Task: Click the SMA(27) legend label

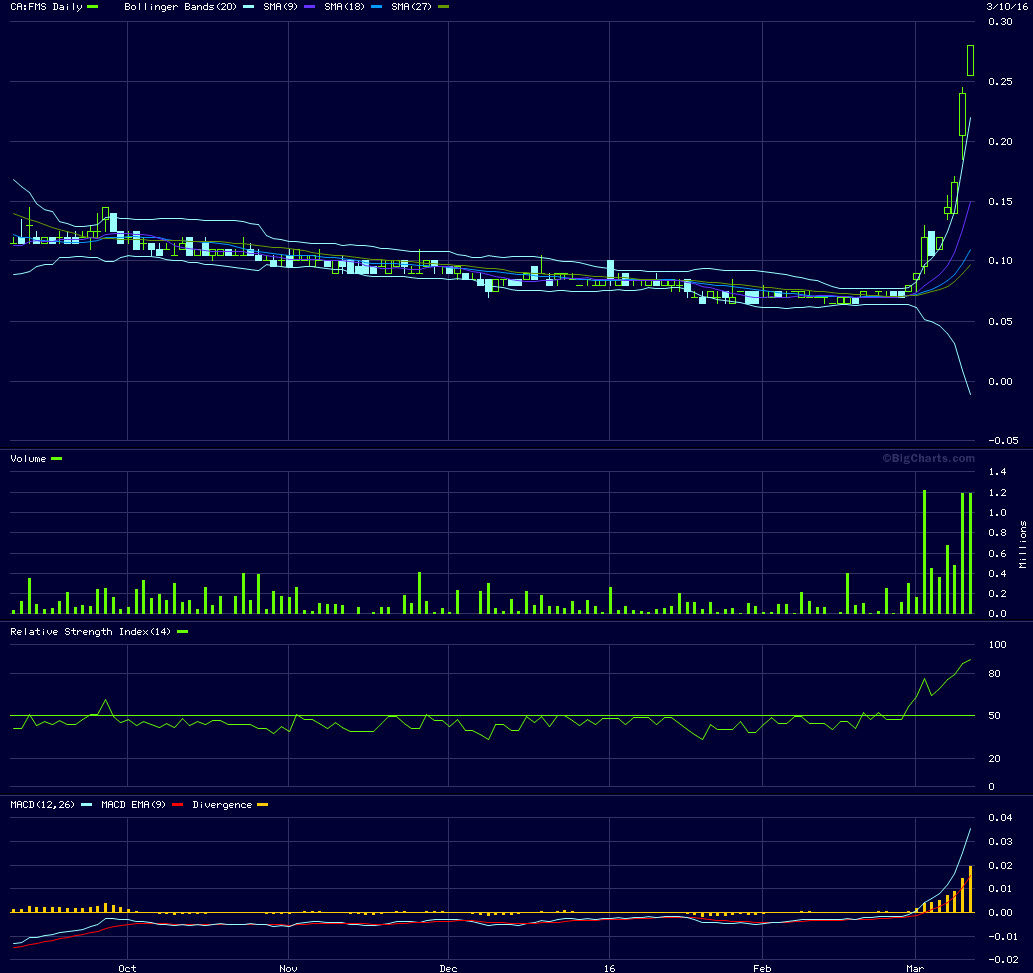Action: point(411,7)
